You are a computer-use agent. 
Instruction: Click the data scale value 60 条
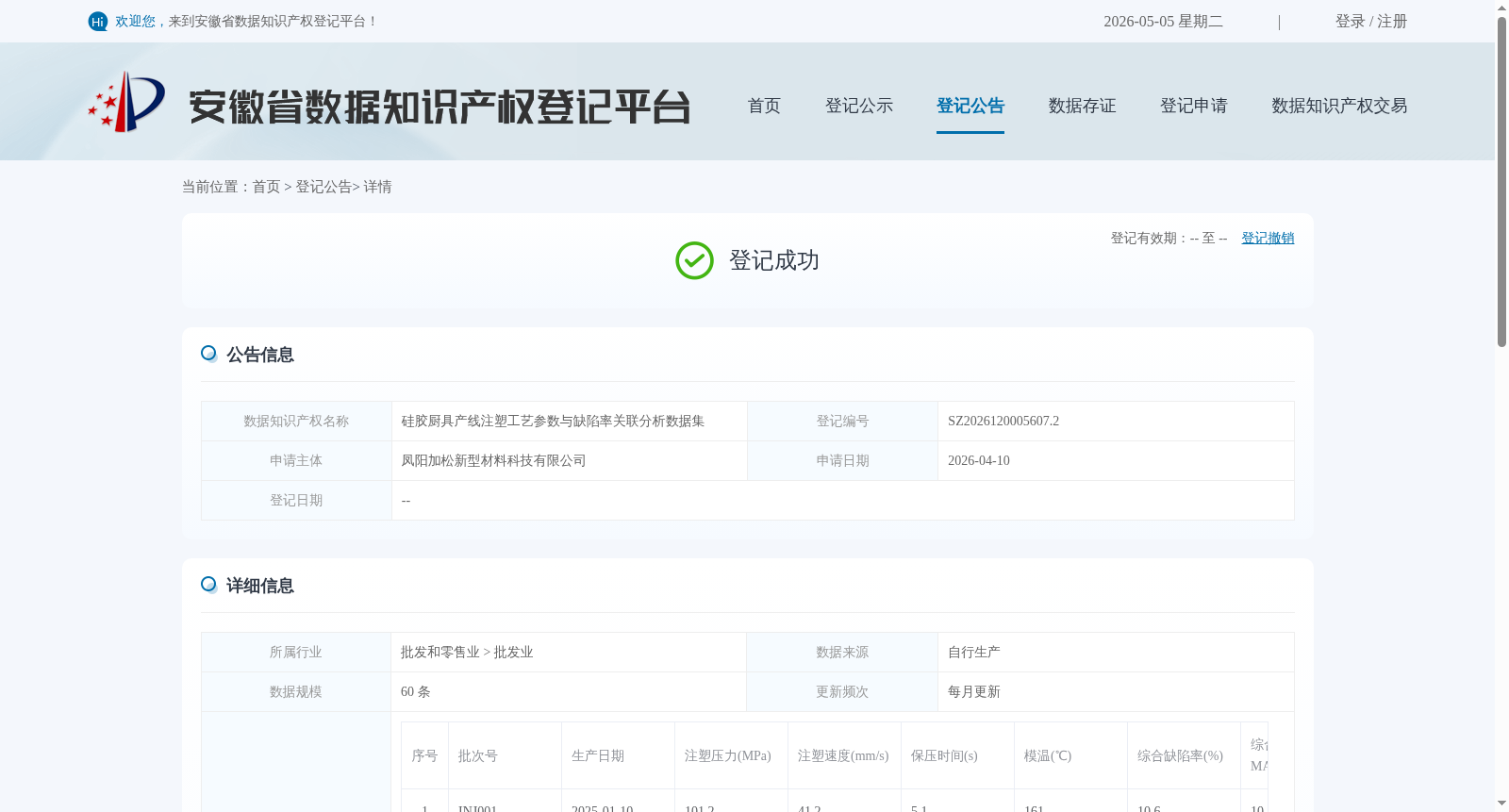pyautogui.click(x=416, y=692)
